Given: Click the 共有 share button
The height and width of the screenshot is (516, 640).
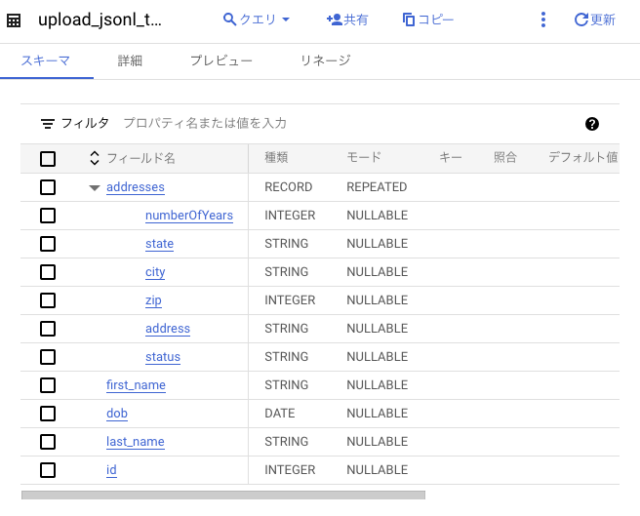Looking at the screenshot, I should click(347, 20).
